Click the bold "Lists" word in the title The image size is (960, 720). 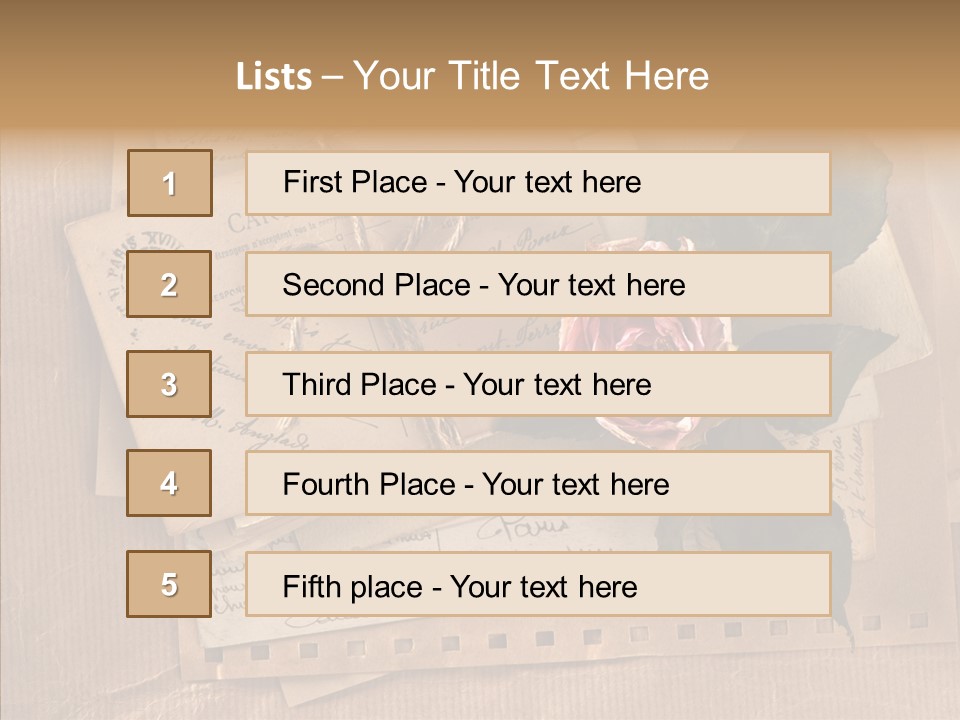point(273,77)
